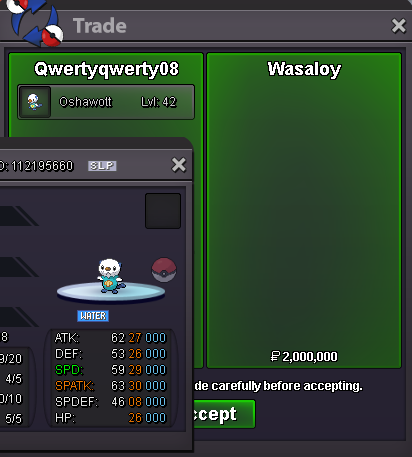Click the WATER type badge
412x457 pixels.
(93, 316)
